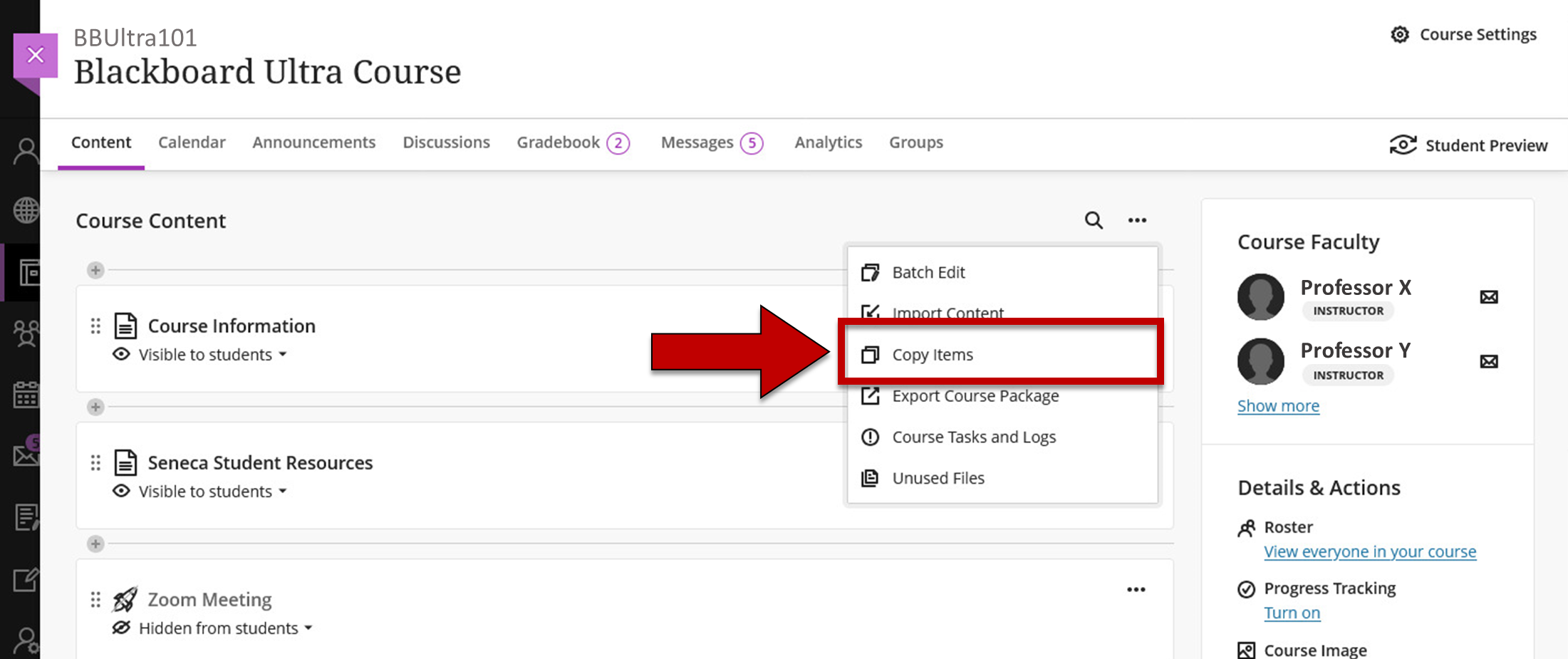This screenshot has width=1568, height=659.
Task: Open Tools icon in left sidebar
Action: (x=26, y=580)
